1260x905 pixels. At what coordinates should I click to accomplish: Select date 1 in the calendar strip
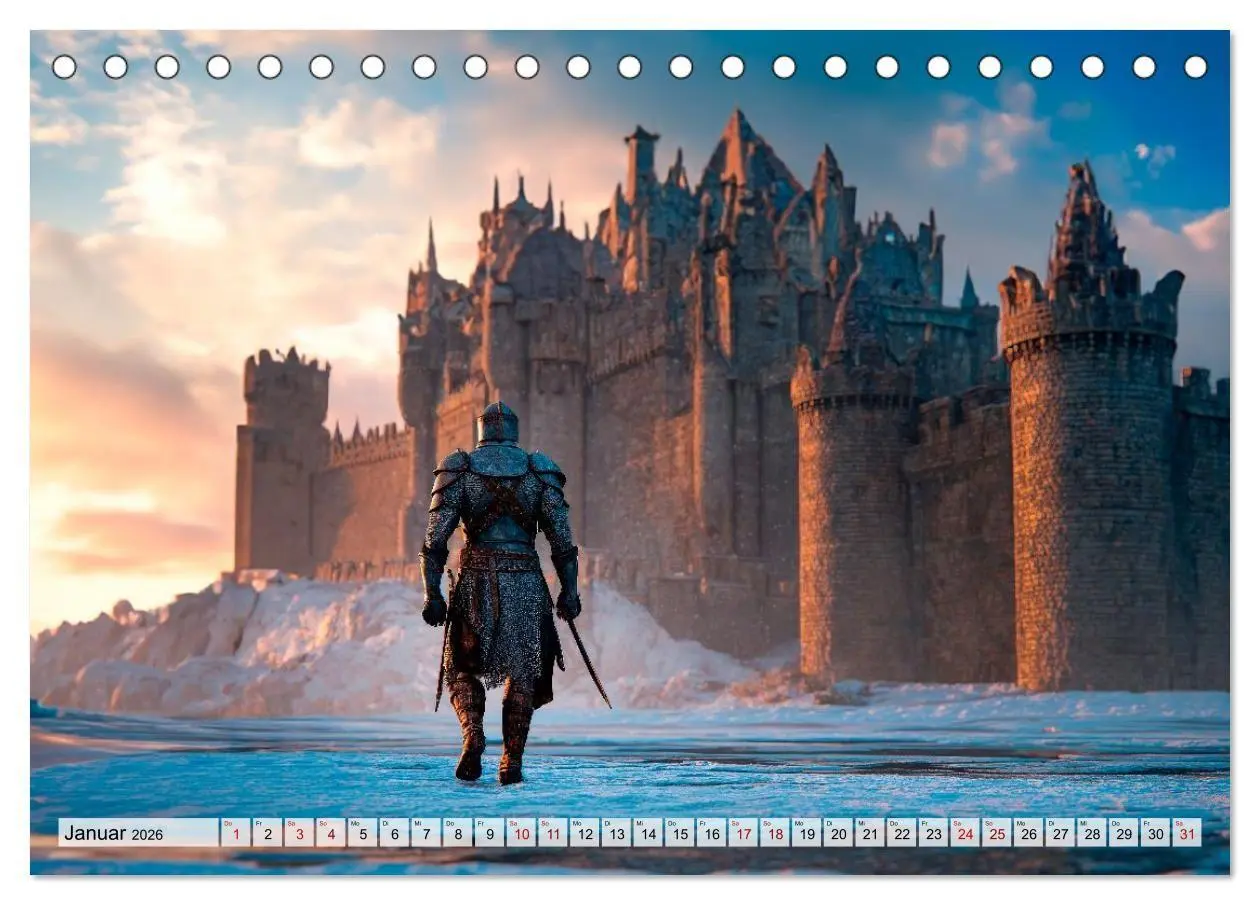[x=235, y=833]
